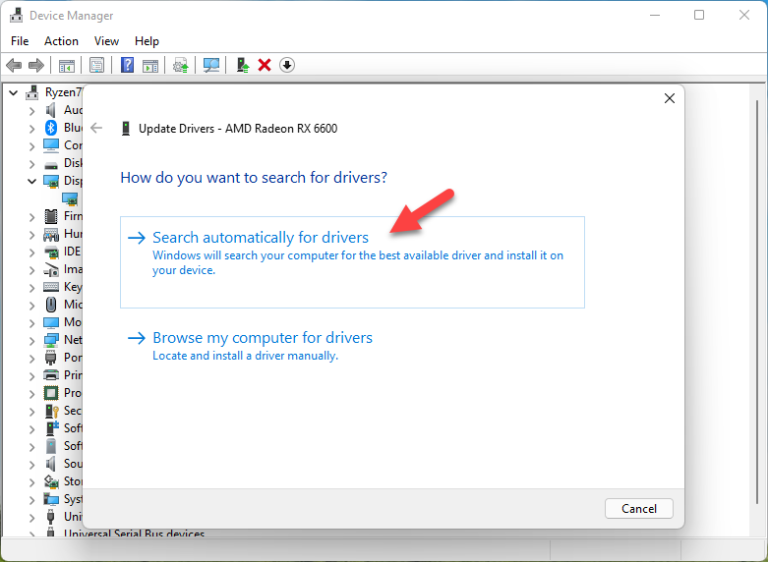Collapse the Ryzen7 root node
Image resolution: width=768 pixels, height=562 pixels.
click(14, 93)
